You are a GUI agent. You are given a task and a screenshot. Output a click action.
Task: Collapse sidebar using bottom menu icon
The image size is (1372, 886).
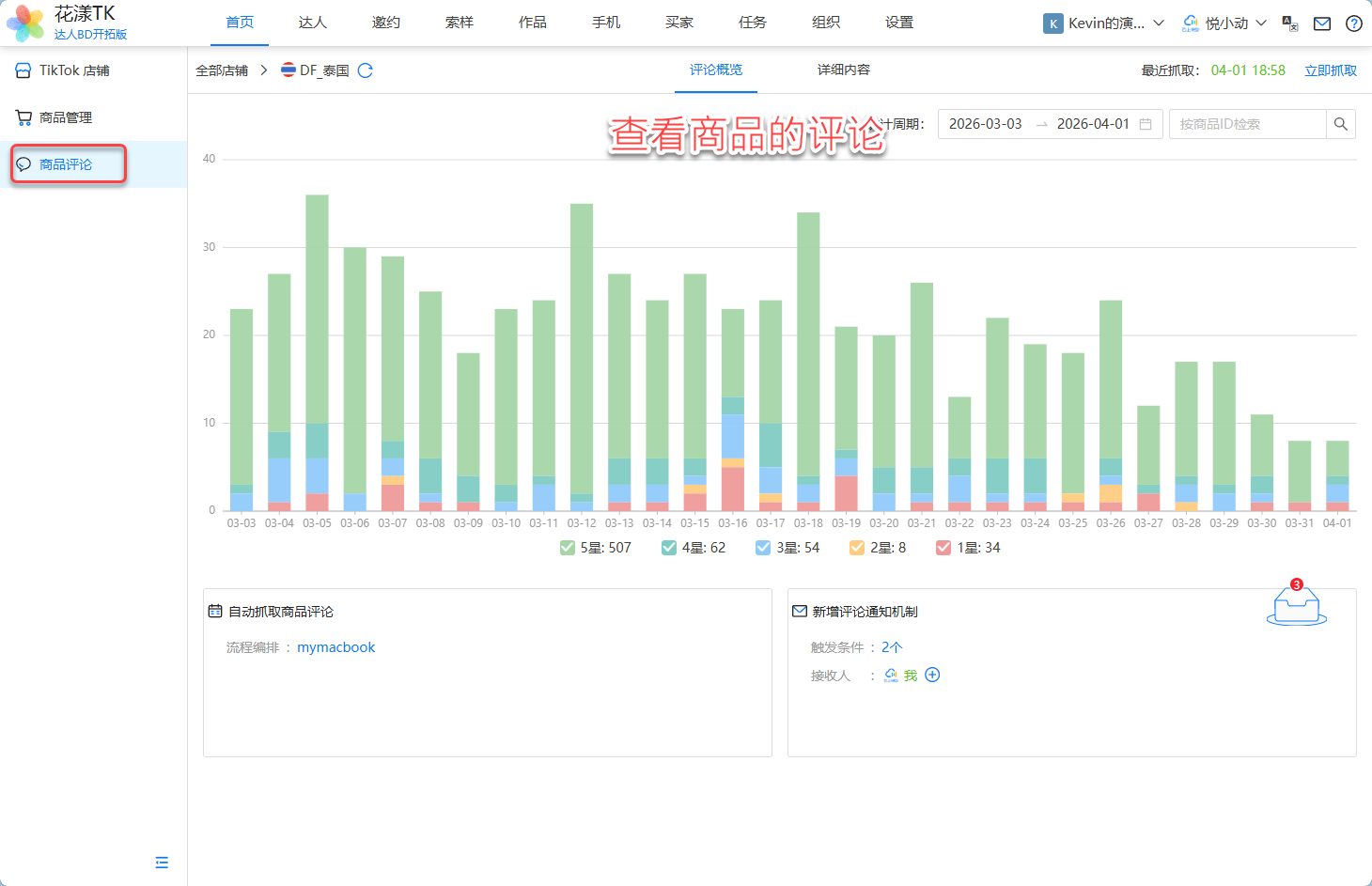(x=162, y=863)
